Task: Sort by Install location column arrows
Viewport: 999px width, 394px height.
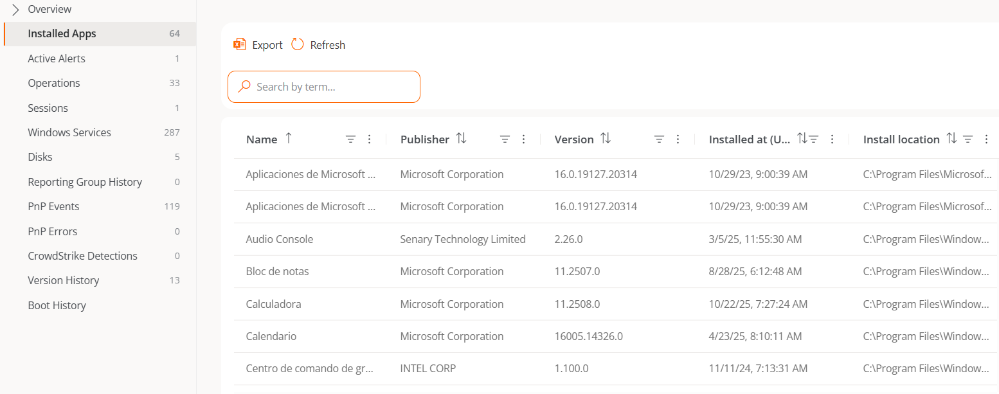Action: point(951,138)
